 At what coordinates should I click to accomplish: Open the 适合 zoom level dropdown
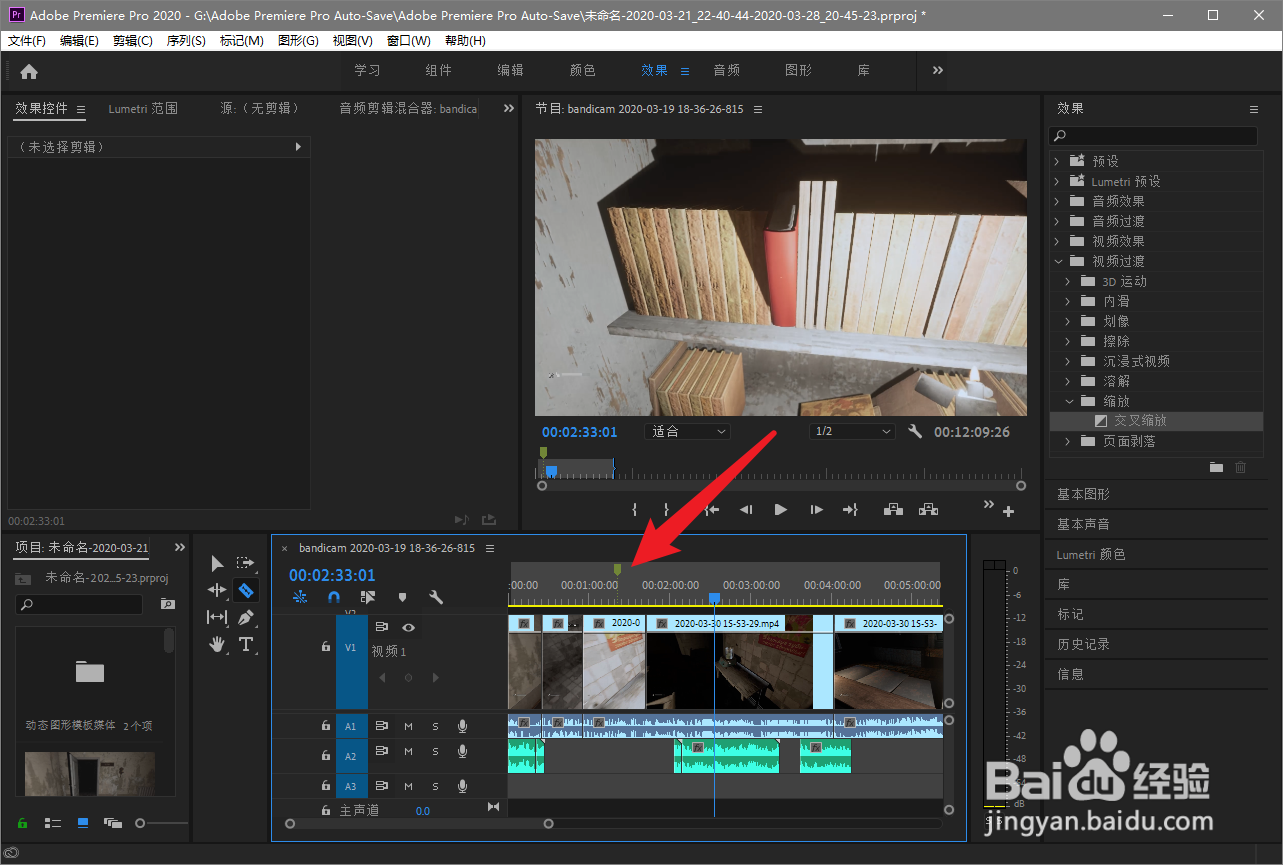point(689,432)
